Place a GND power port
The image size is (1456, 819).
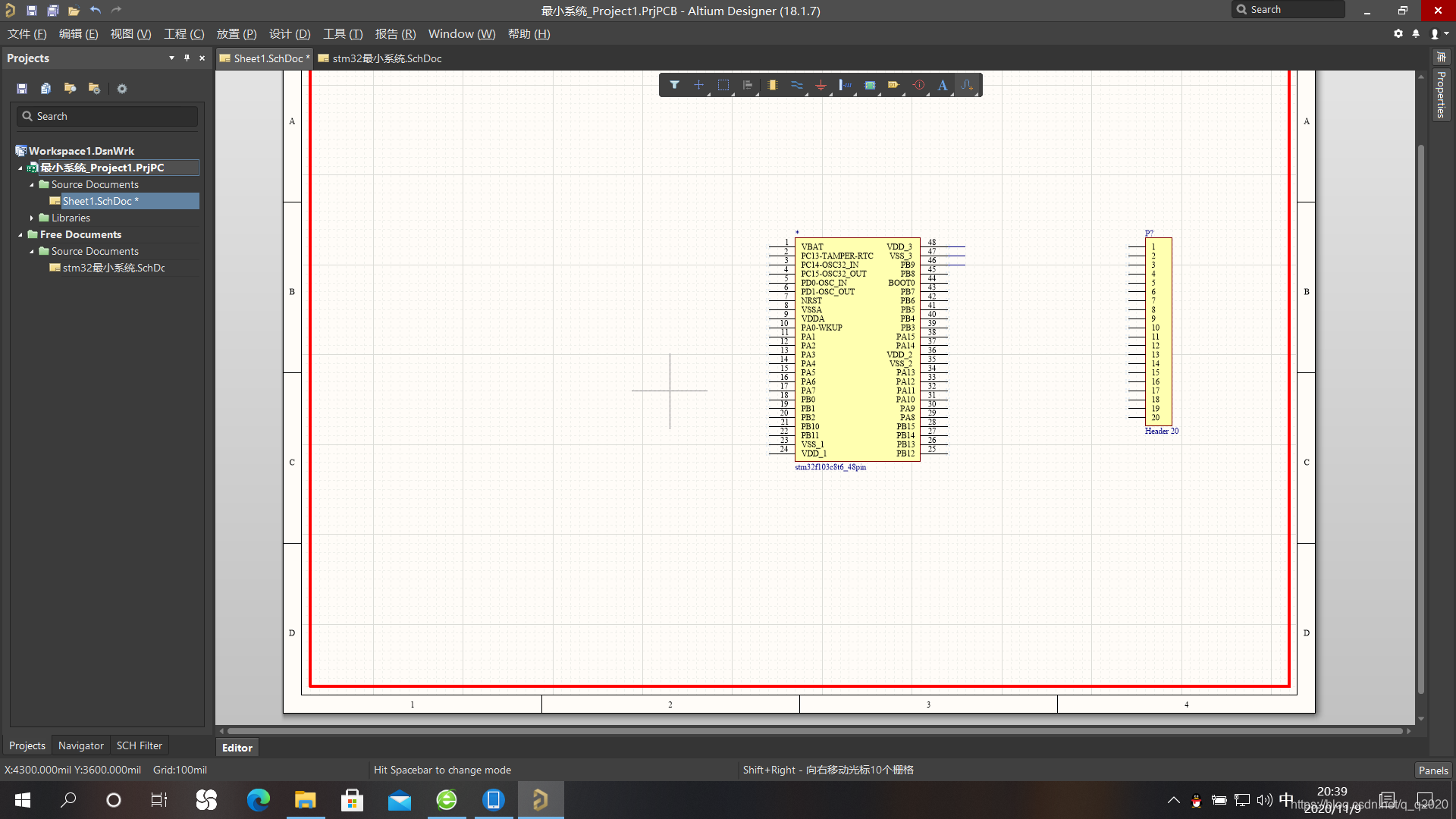click(x=821, y=85)
